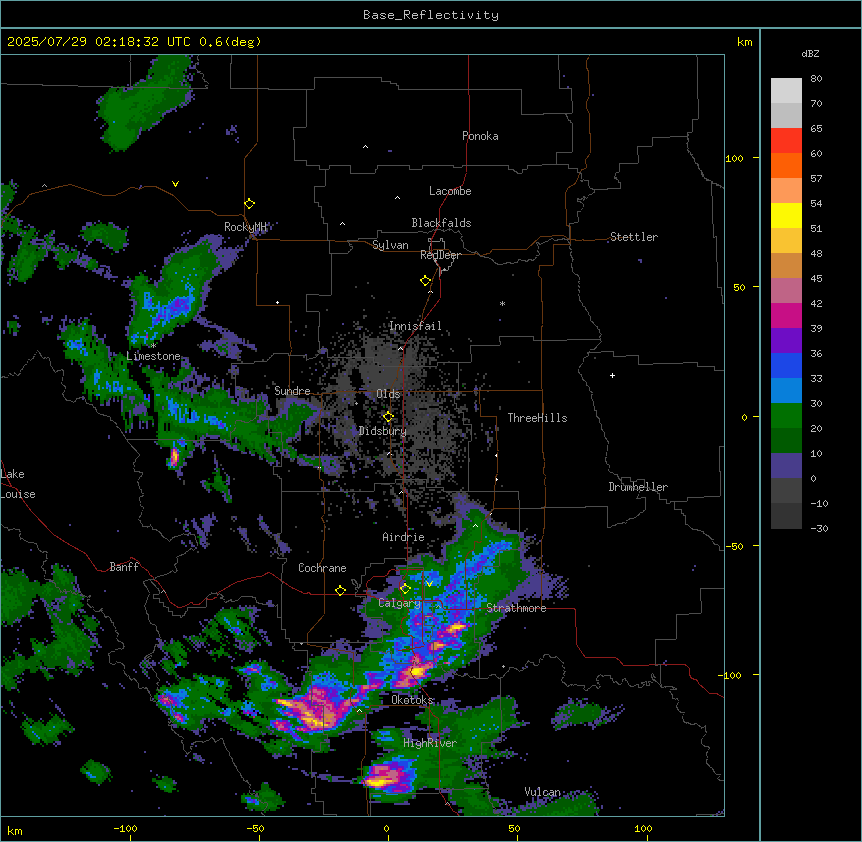This screenshot has height=842, width=862.
Task: Click the asterisk marker above the Limestone label
Action: [x=154, y=345]
